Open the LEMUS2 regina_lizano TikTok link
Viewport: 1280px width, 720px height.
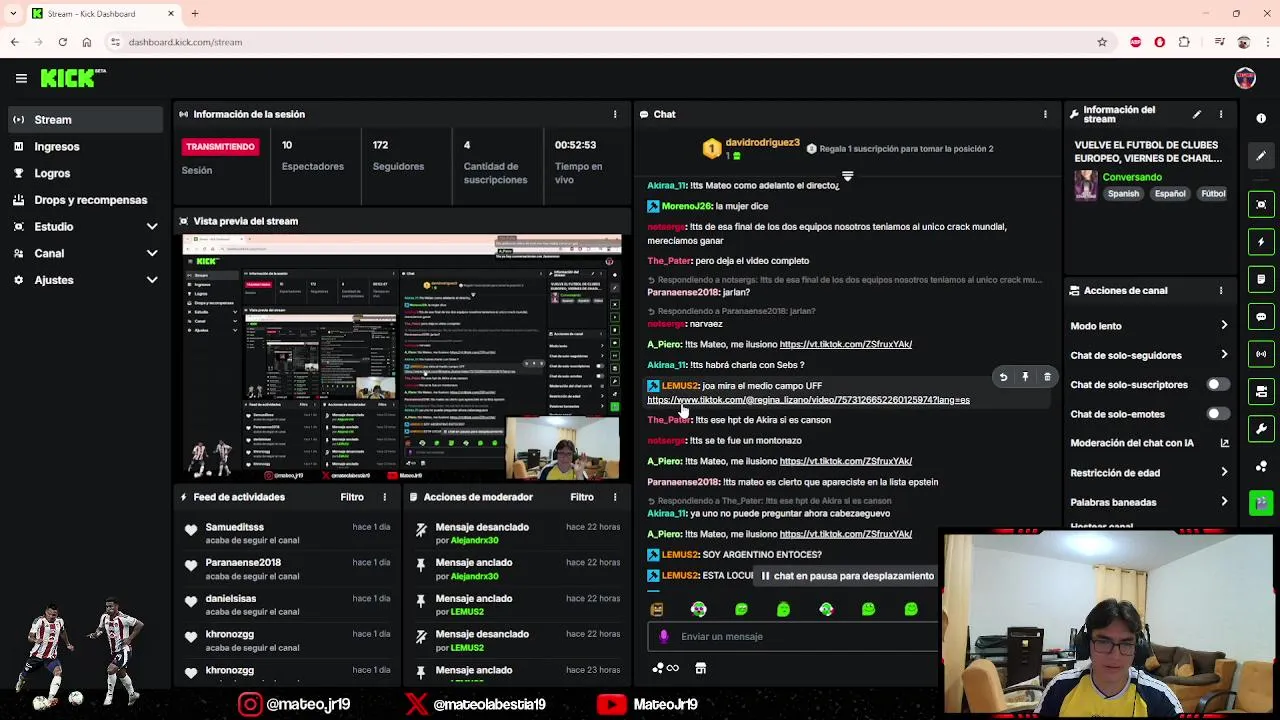[808, 400]
